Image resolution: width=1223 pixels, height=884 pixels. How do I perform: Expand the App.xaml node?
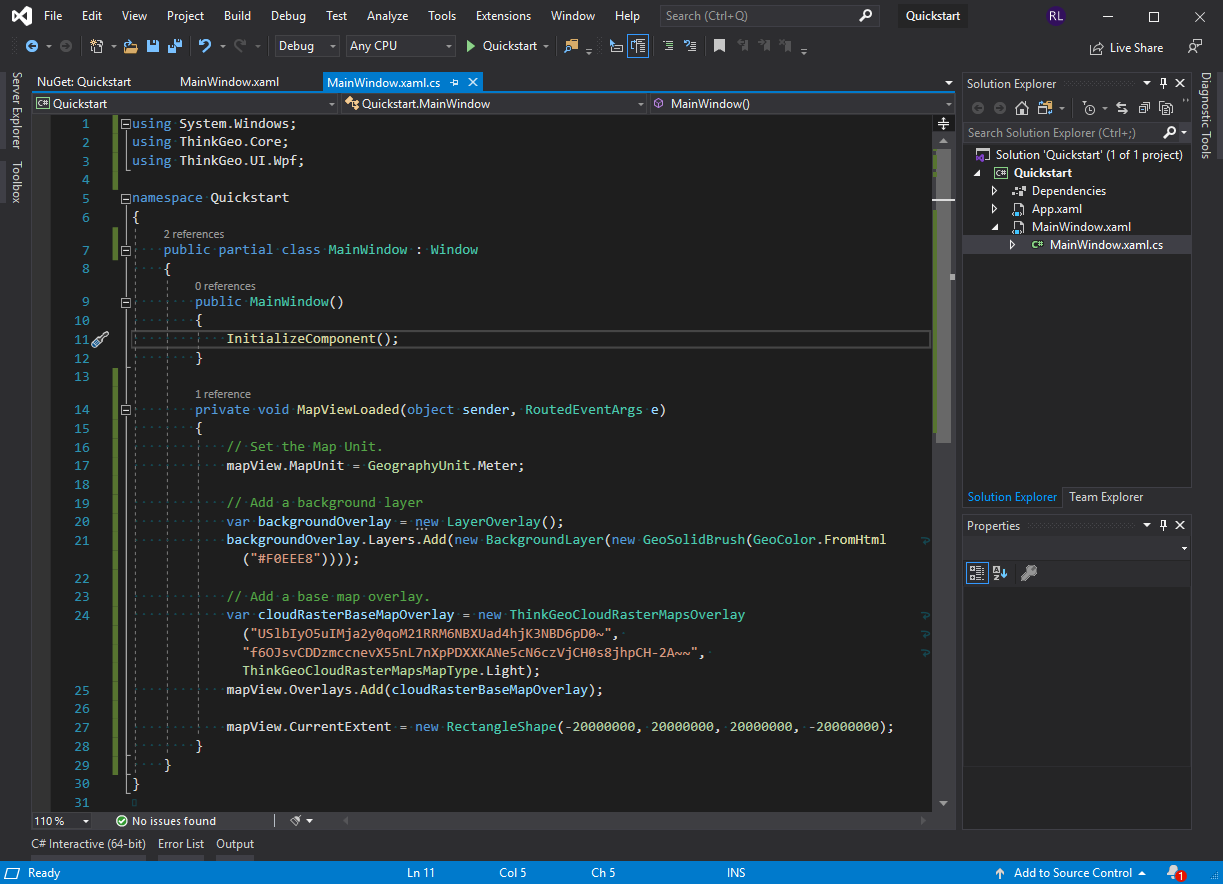(994, 209)
